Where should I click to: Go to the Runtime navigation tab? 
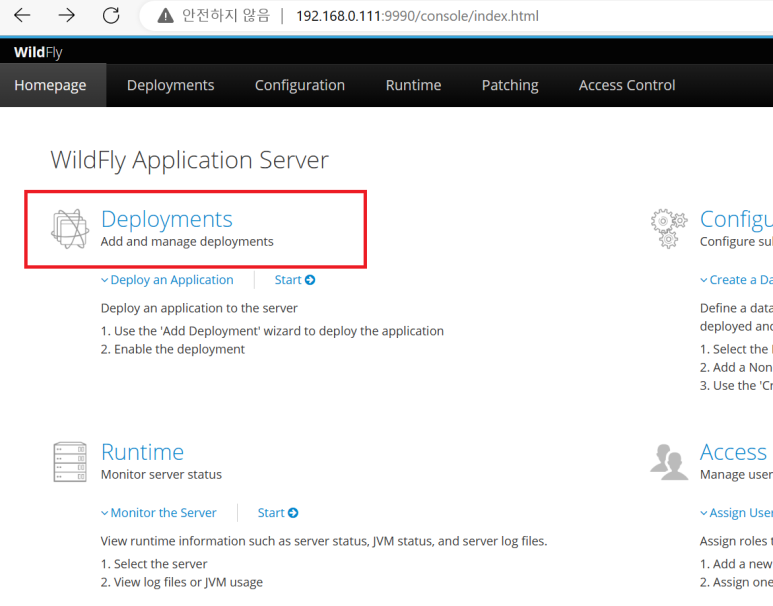413,85
